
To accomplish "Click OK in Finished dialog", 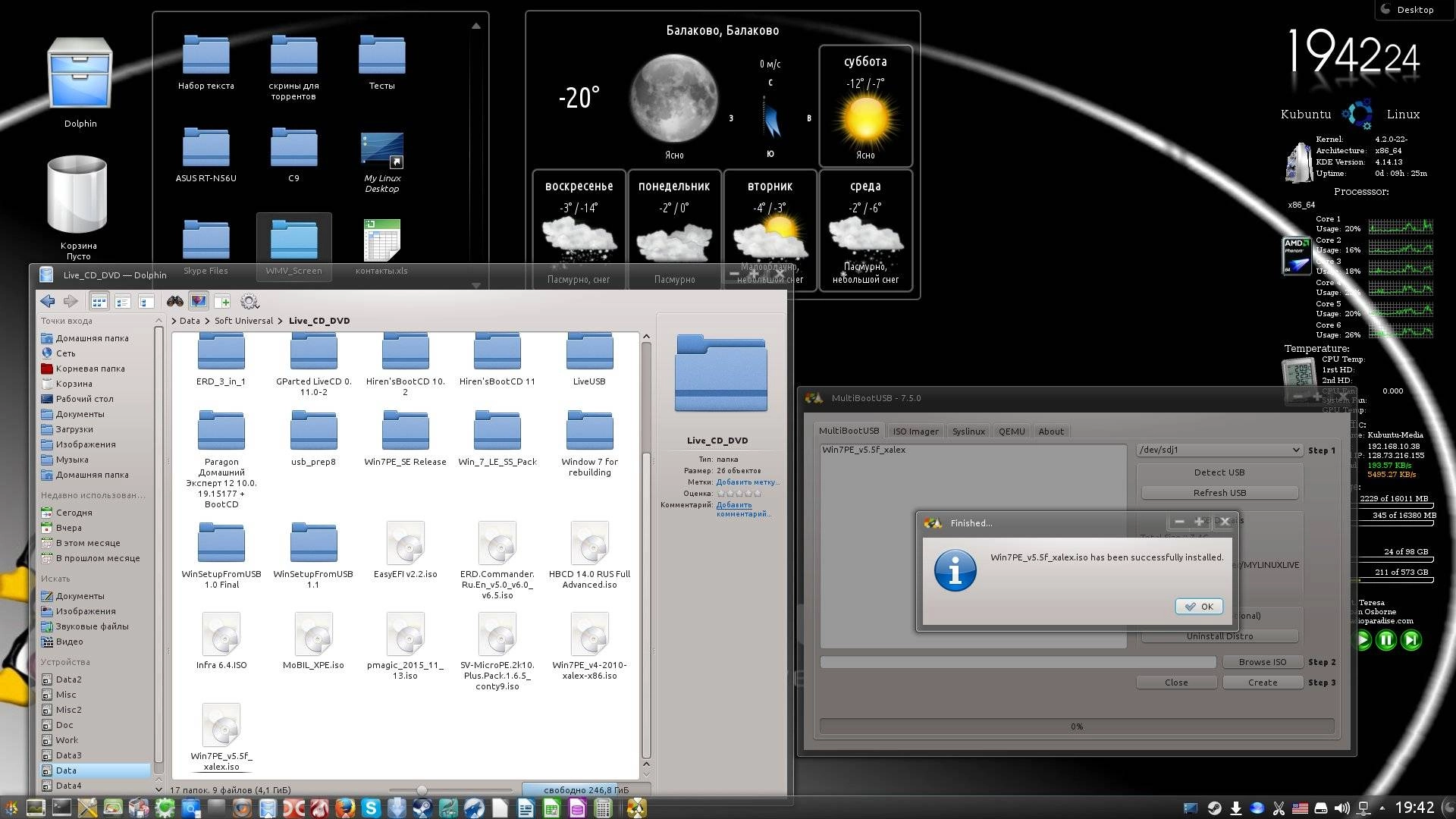I will [x=1199, y=607].
